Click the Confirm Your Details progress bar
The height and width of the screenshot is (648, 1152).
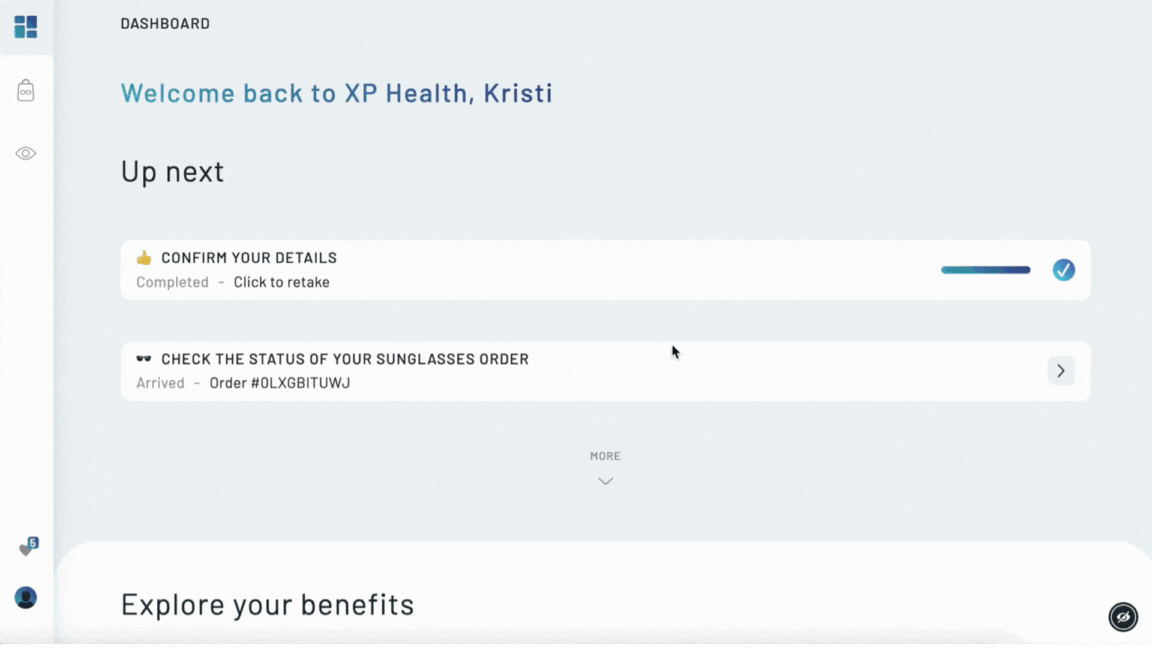(x=985, y=270)
